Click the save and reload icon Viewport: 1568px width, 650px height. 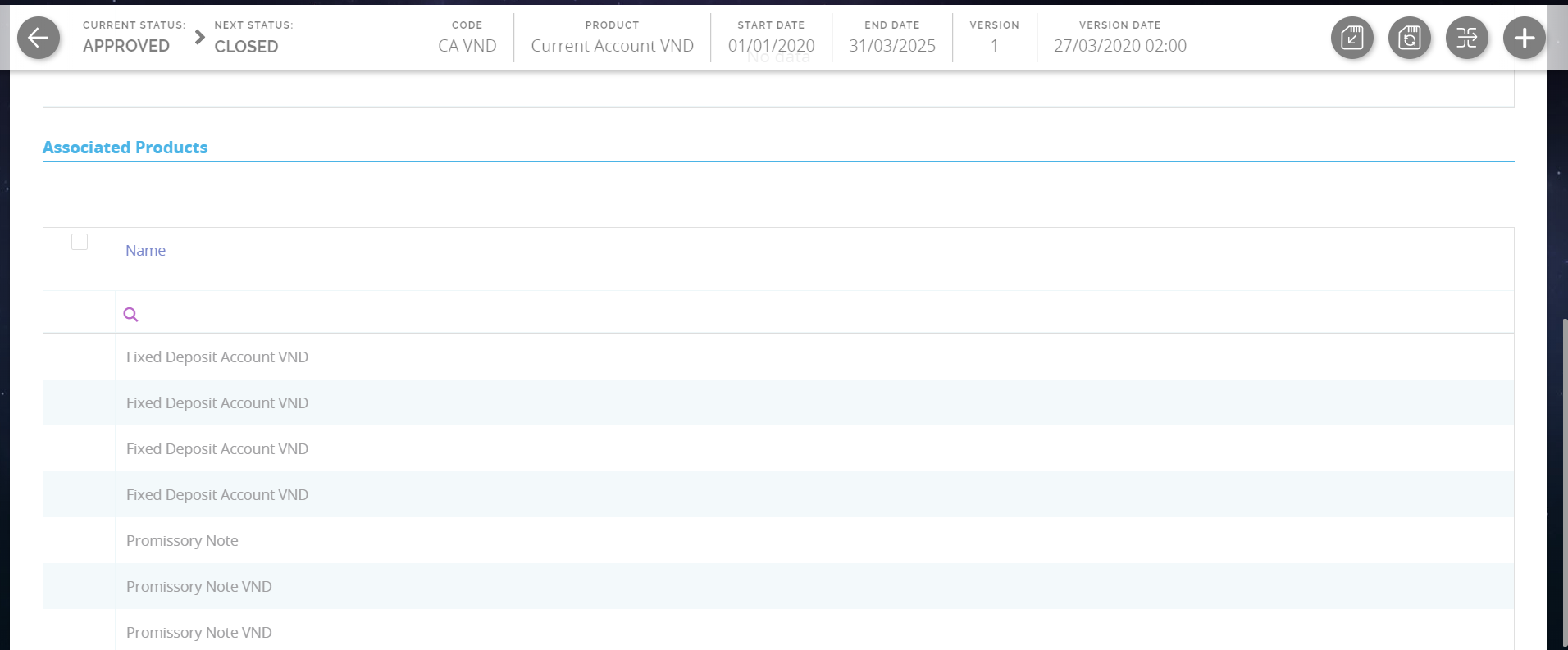click(1409, 38)
